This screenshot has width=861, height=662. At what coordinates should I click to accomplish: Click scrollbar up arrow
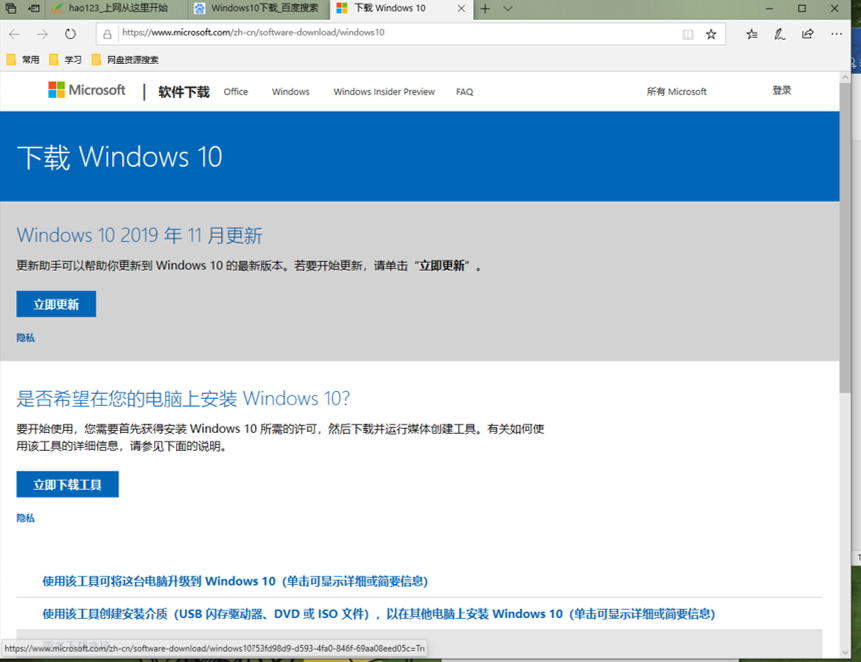pos(845,78)
